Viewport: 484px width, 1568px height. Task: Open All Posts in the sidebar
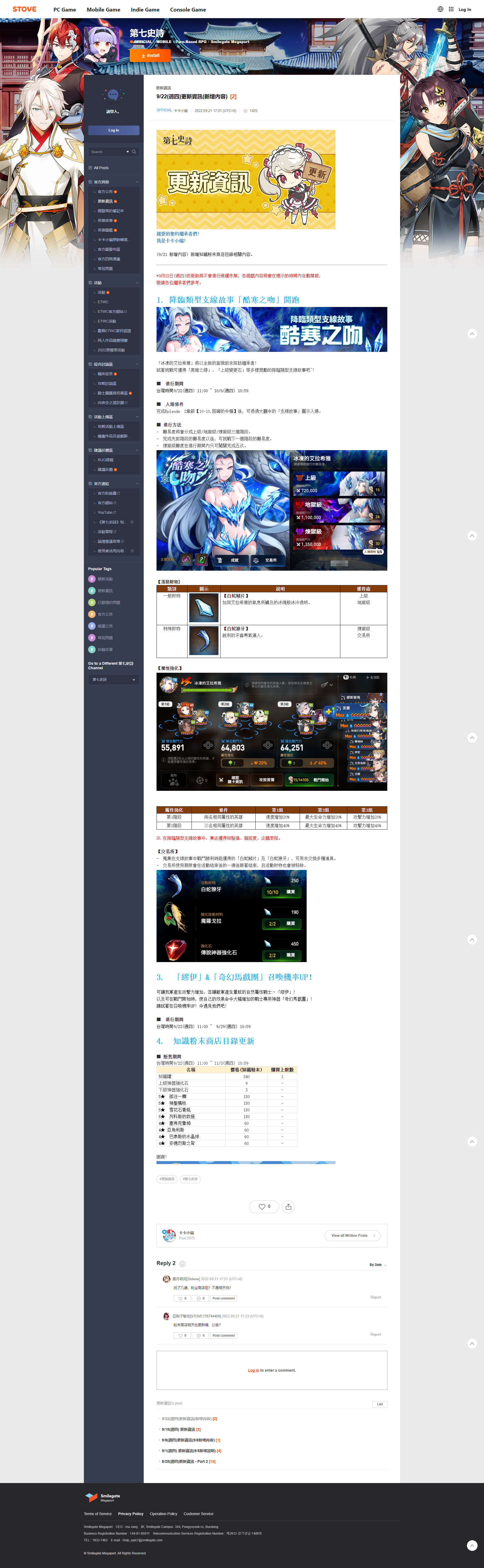(101, 168)
